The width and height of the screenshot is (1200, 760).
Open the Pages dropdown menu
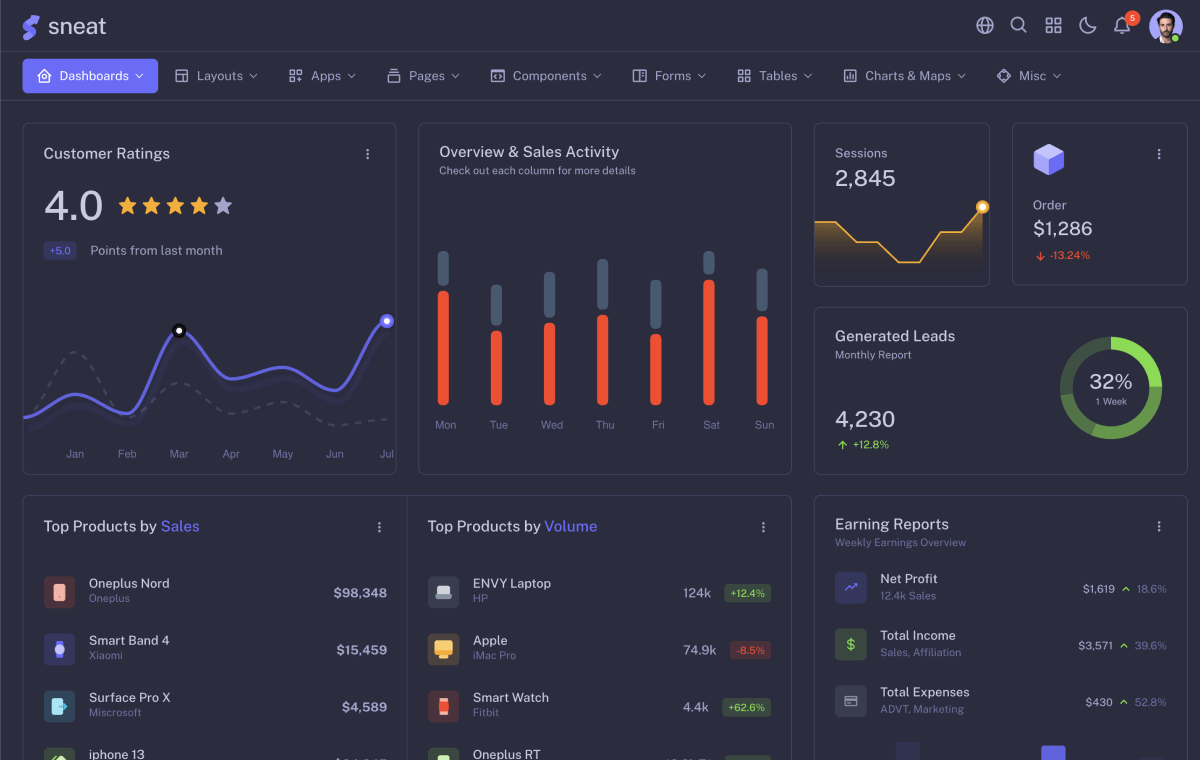click(x=423, y=75)
